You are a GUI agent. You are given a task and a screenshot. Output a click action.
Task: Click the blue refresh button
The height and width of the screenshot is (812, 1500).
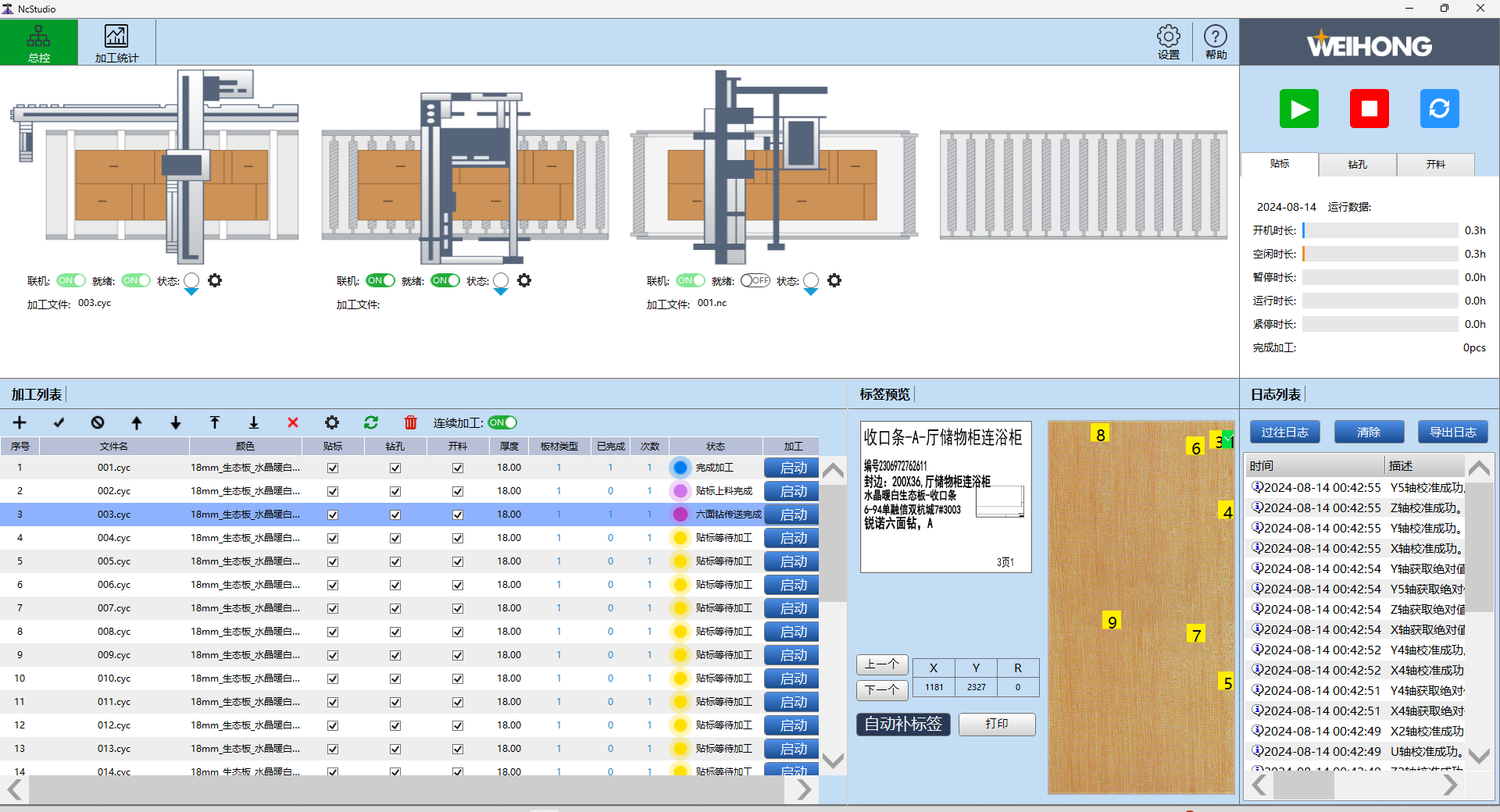tap(1439, 109)
